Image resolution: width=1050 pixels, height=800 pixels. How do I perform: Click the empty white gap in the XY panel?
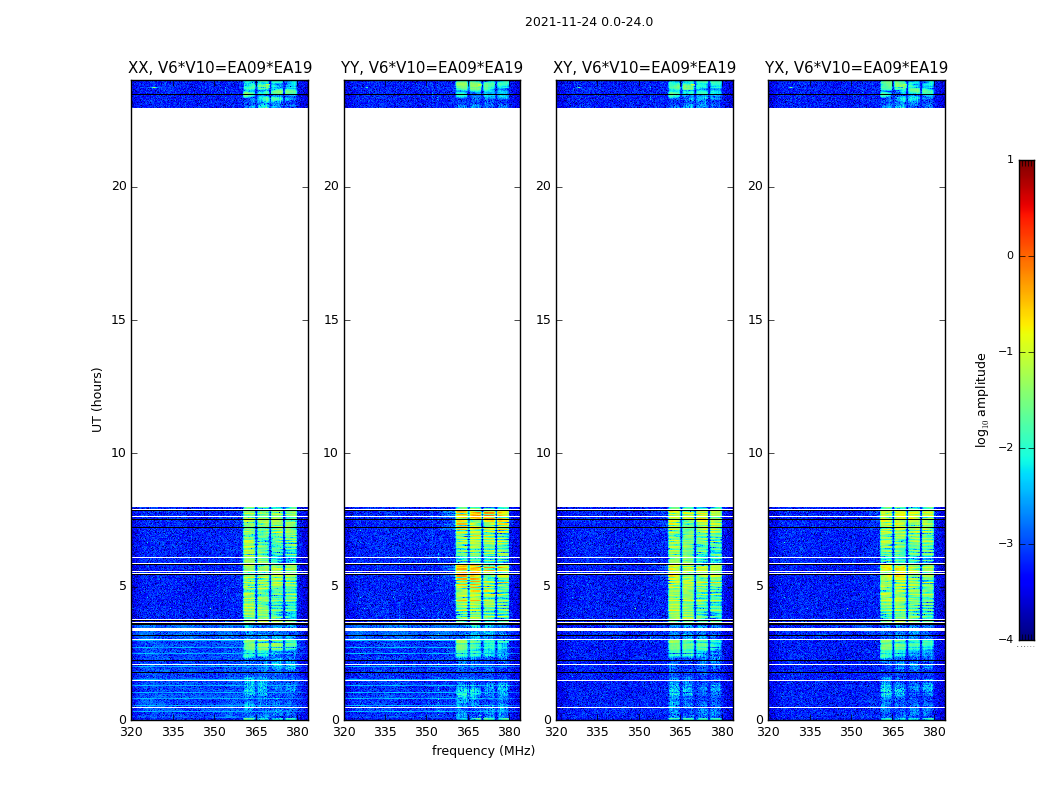click(x=644, y=300)
